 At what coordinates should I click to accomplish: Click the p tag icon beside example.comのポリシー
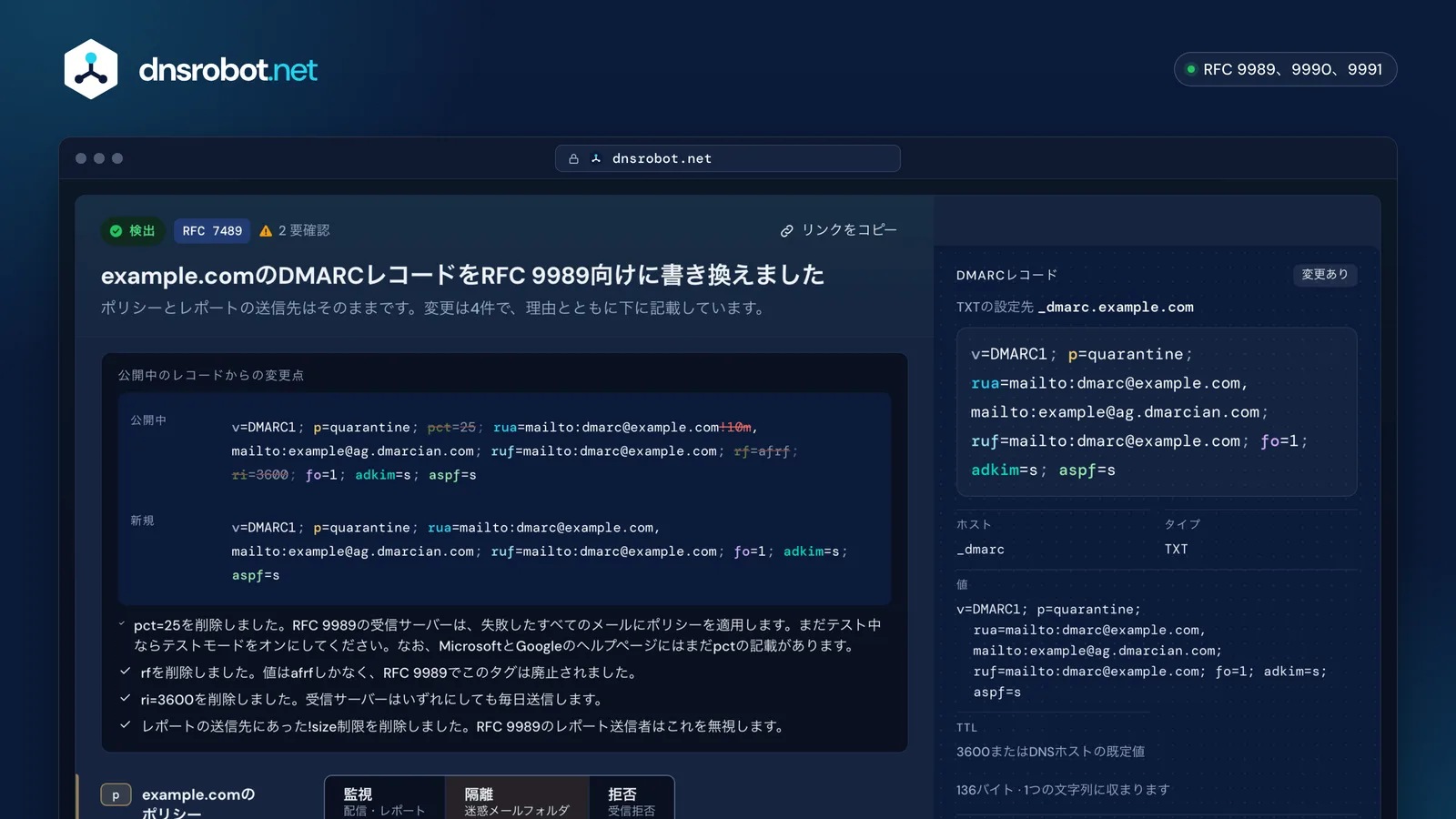point(116,795)
